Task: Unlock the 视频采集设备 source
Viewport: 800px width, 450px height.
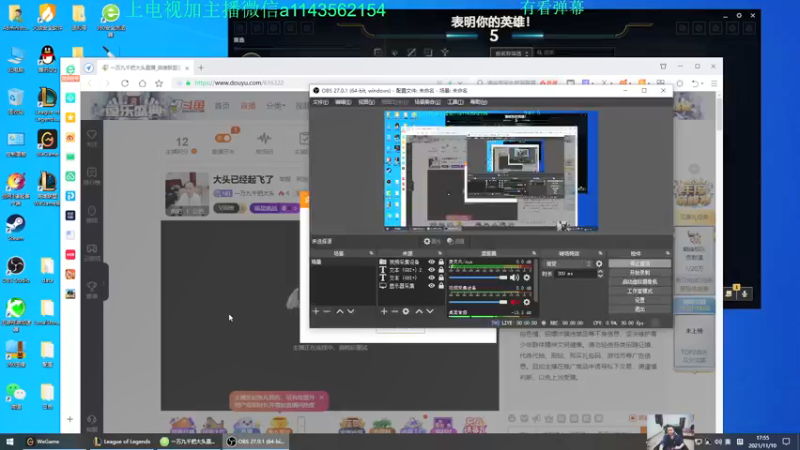Action: pyautogui.click(x=441, y=262)
